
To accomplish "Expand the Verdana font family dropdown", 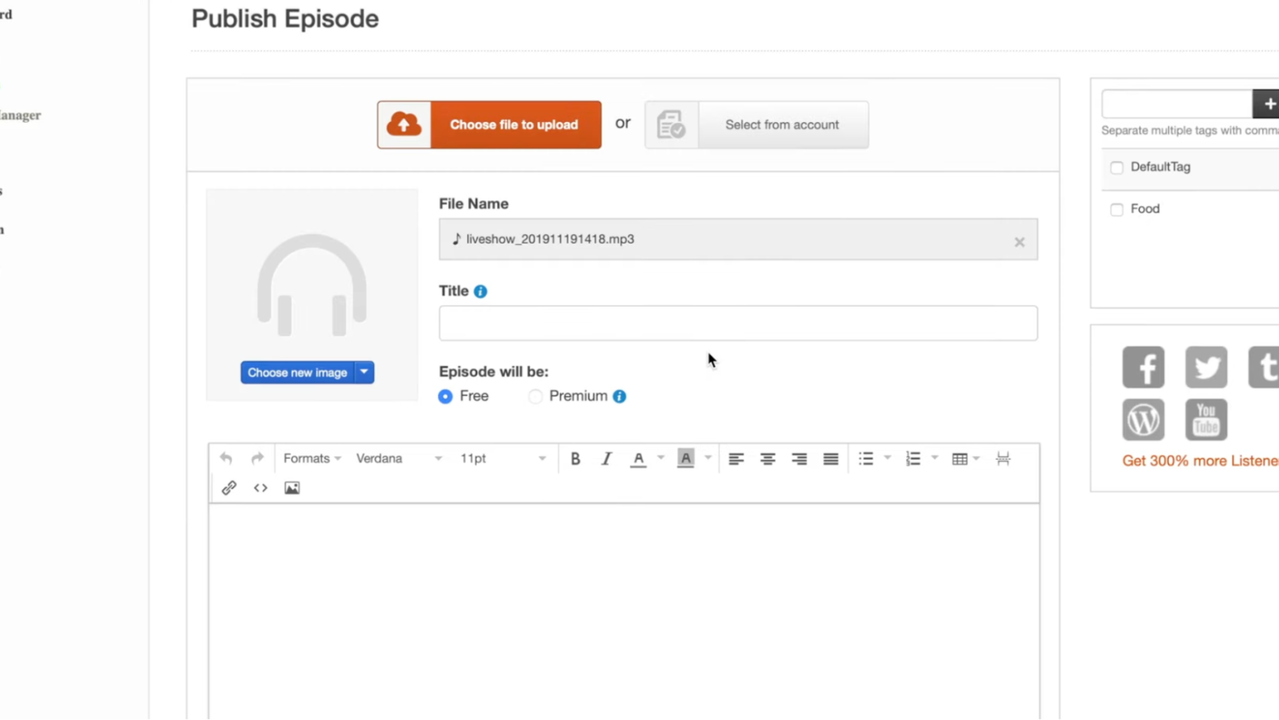I will [399, 459].
